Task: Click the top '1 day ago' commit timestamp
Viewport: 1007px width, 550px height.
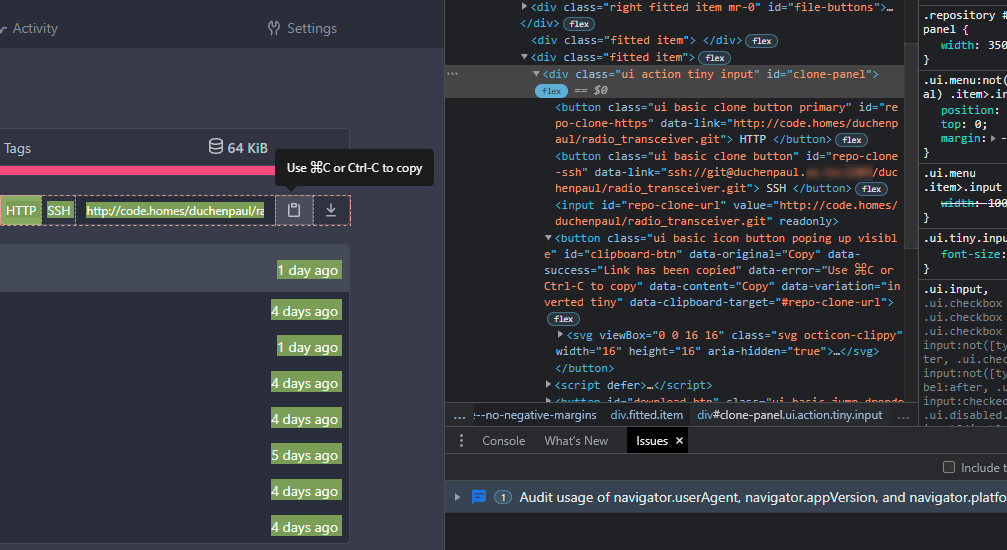Action: (x=308, y=271)
